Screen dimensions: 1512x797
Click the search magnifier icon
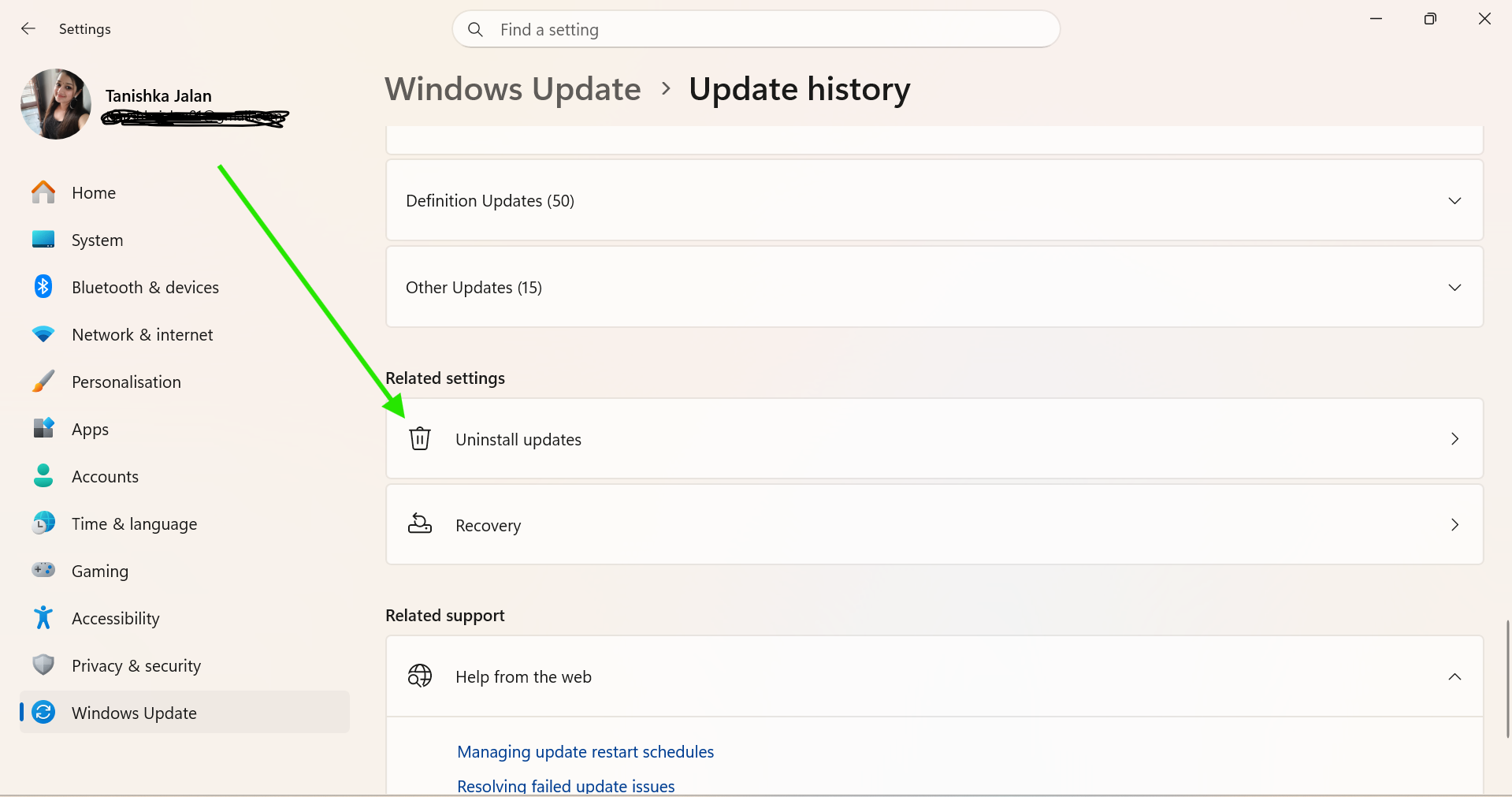coord(475,29)
